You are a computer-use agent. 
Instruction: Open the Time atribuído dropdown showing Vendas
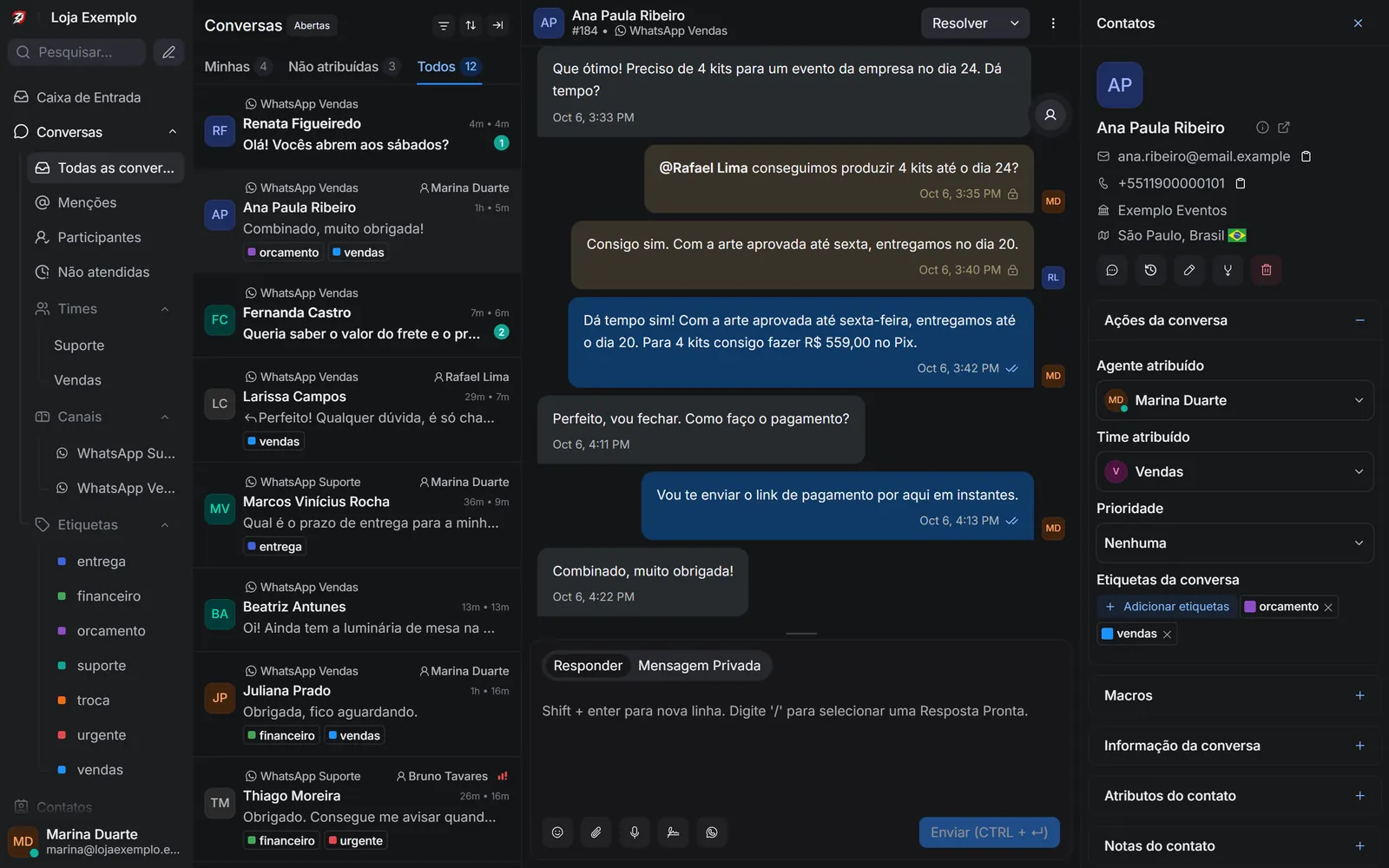(1234, 471)
